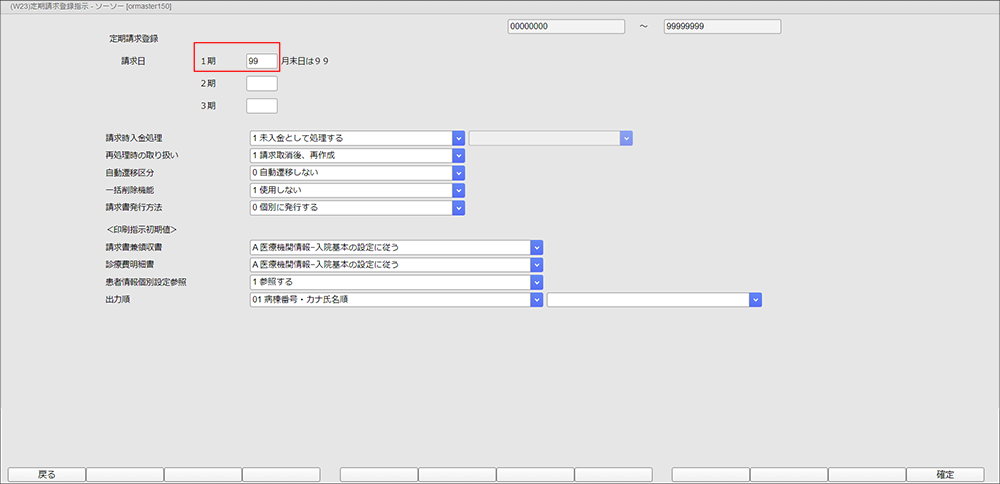
Task: Click the 戻る button
Action: pyautogui.click(x=46, y=474)
